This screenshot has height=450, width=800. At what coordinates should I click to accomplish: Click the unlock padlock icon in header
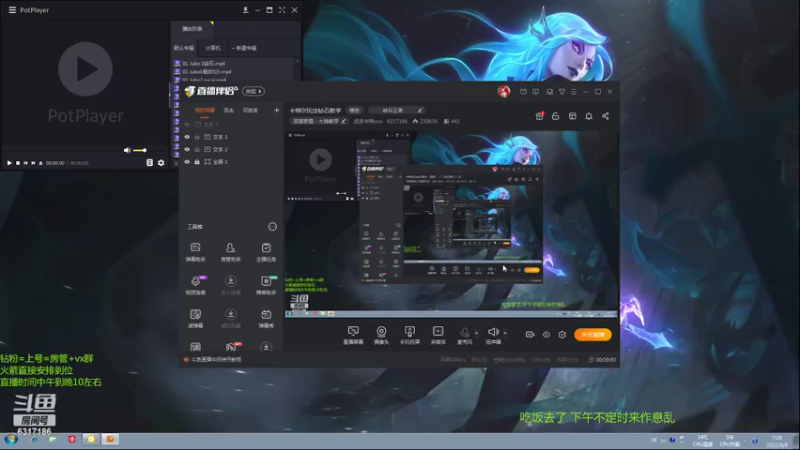click(x=556, y=116)
